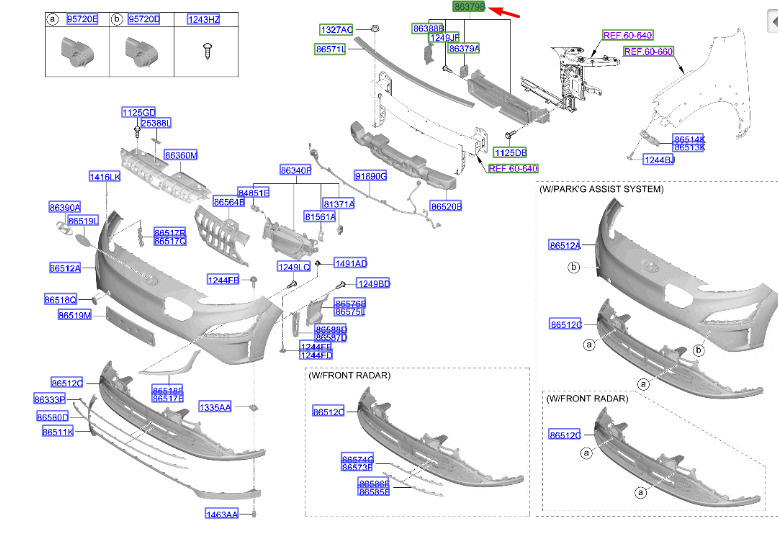Click molding part label 86580D

coord(53,417)
